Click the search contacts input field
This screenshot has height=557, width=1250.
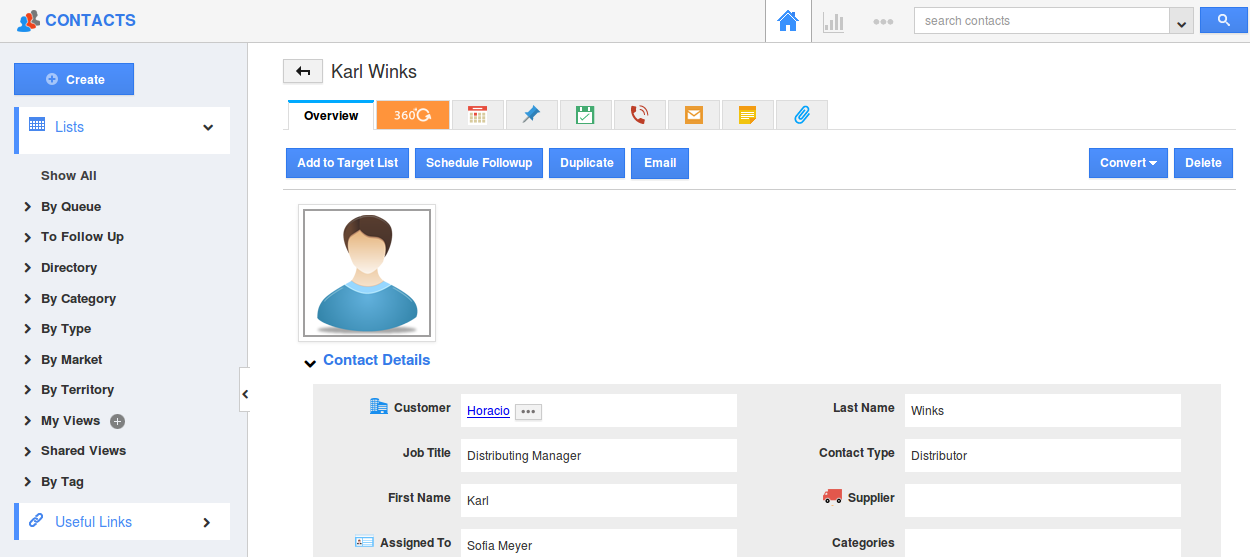pyautogui.click(x=1040, y=21)
